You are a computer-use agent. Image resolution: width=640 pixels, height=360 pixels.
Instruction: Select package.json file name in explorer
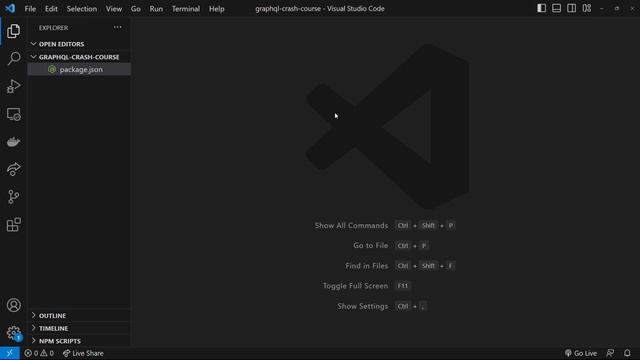[x=81, y=69]
